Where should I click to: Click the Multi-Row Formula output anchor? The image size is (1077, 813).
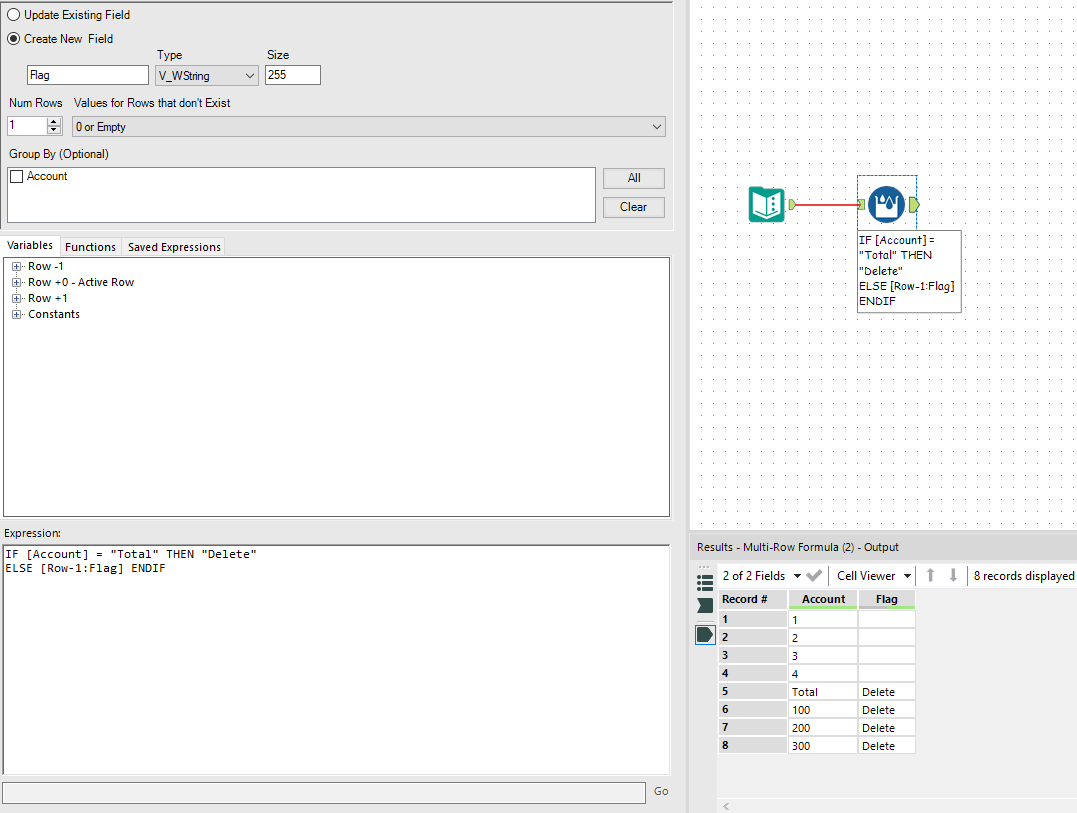tap(914, 204)
